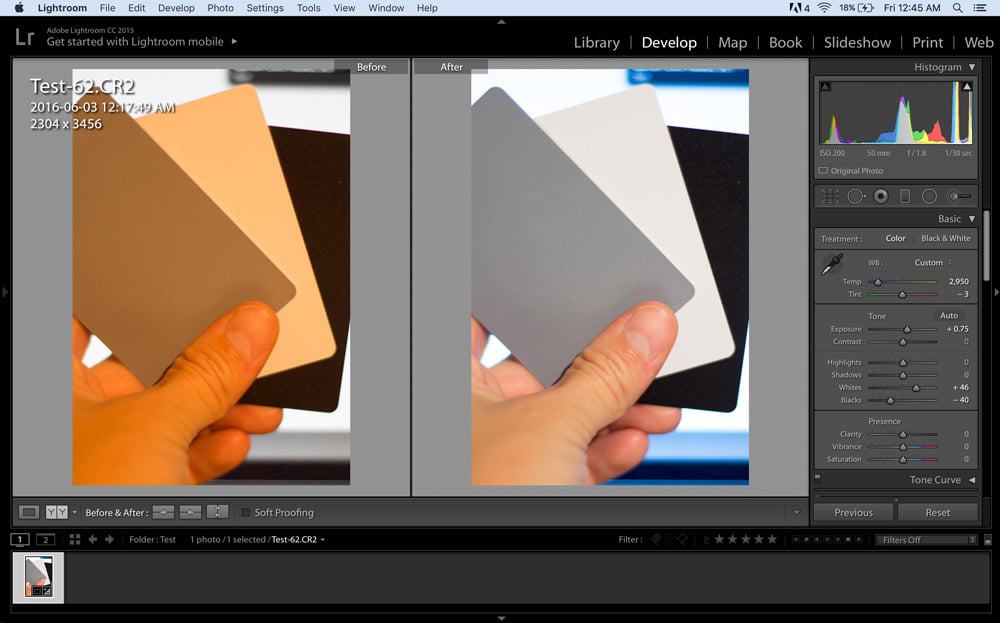Open the Photo menu
The width and height of the screenshot is (1000, 623).
pos(220,8)
